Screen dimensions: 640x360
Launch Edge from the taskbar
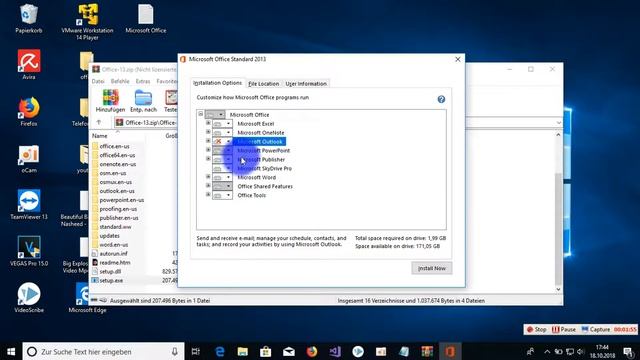click(x=220, y=351)
